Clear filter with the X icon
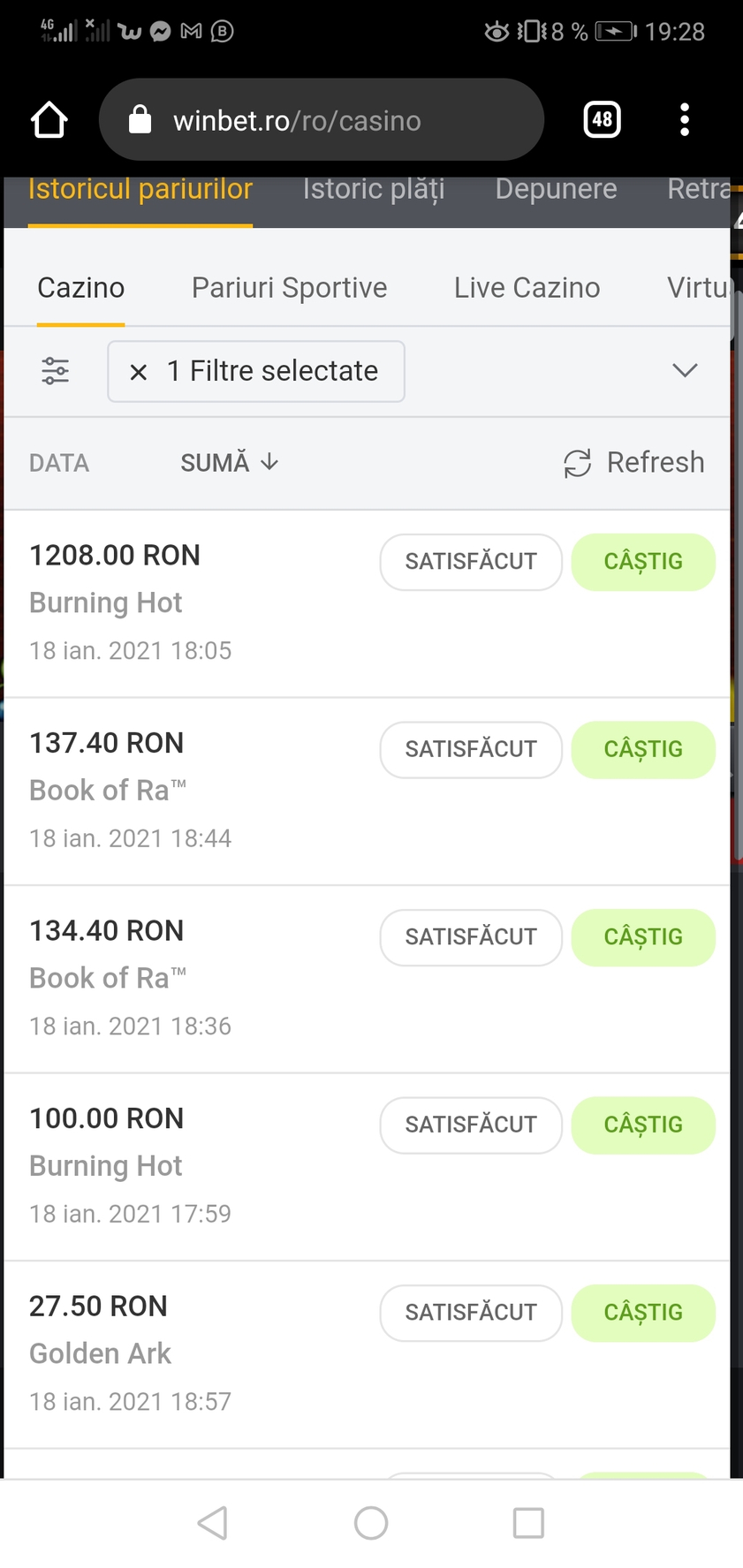The width and height of the screenshot is (743, 1568). click(x=139, y=372)
